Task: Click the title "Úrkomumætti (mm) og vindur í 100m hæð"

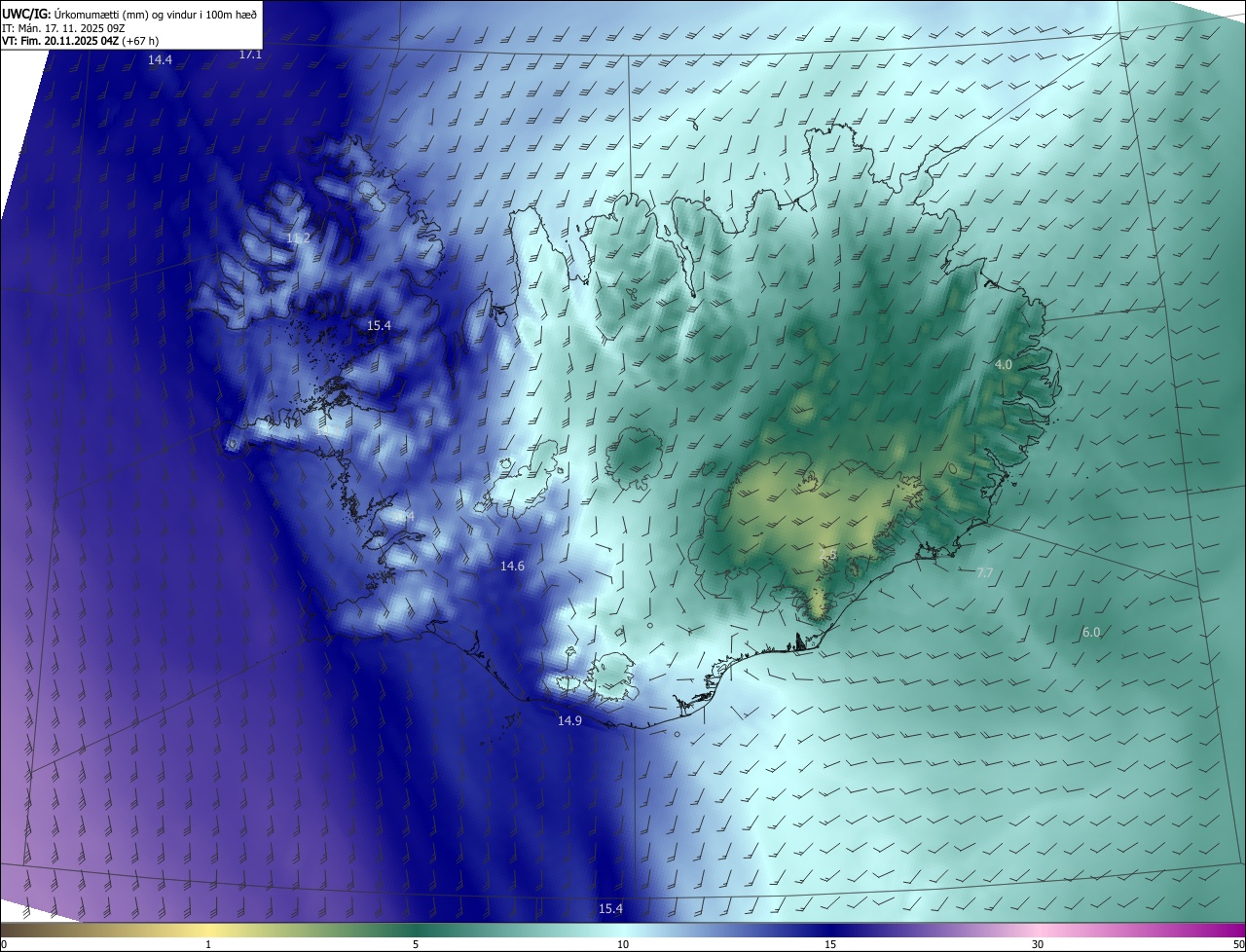Action: tap(155, 14)
